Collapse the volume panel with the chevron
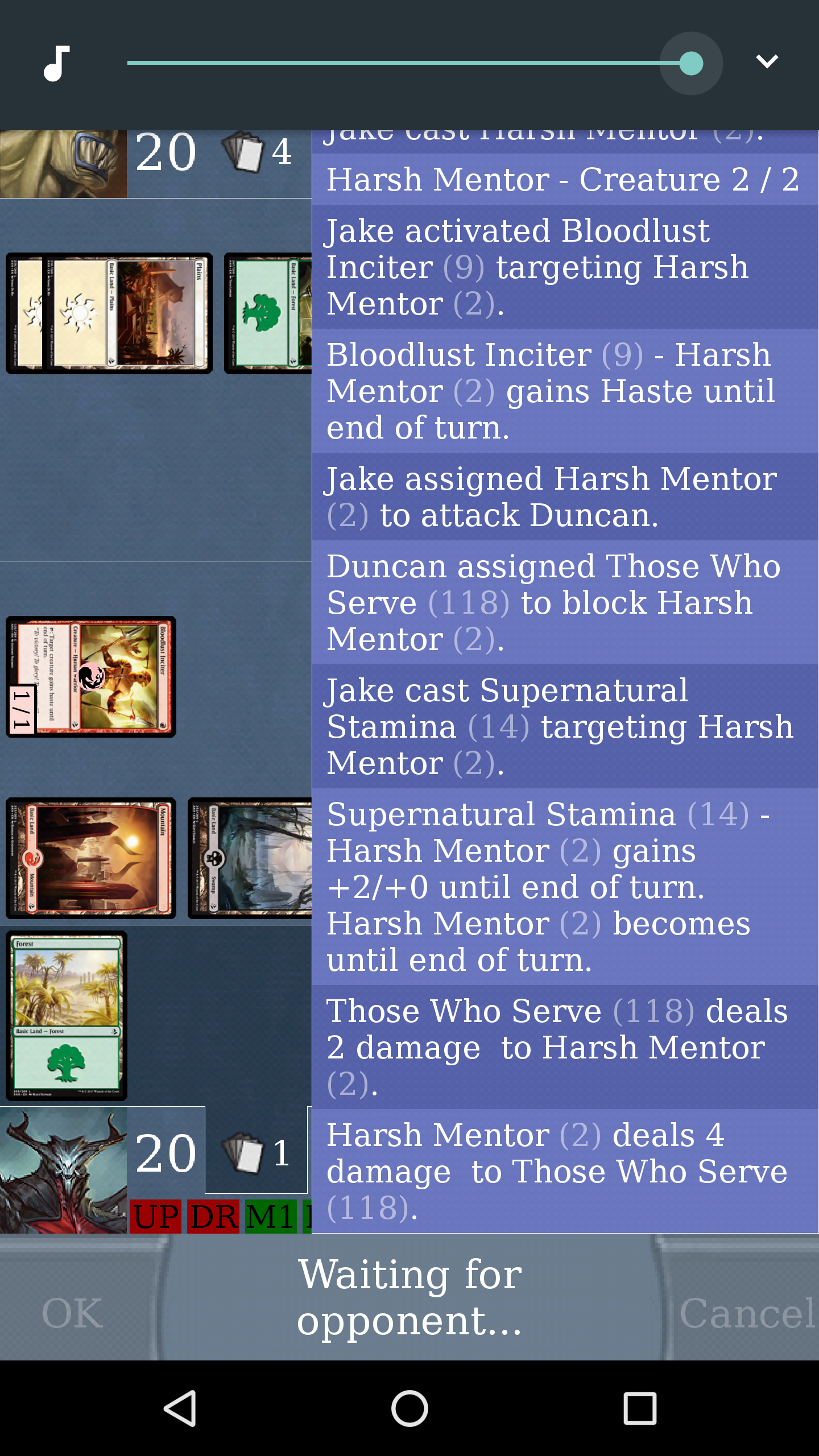819x1456 pixels. pos(767,61)
